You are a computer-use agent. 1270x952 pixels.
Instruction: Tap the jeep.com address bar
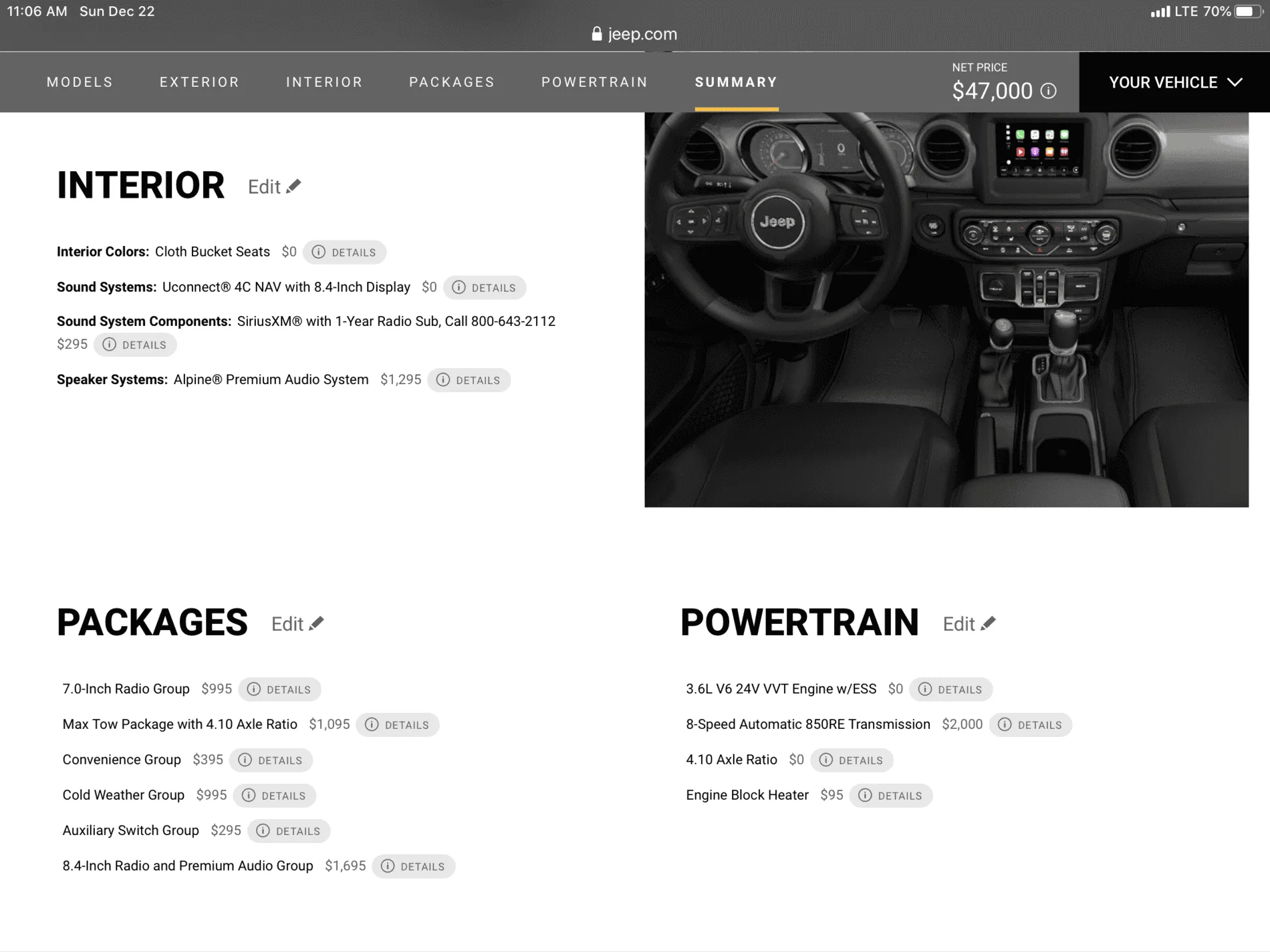[x=634, y=34]
